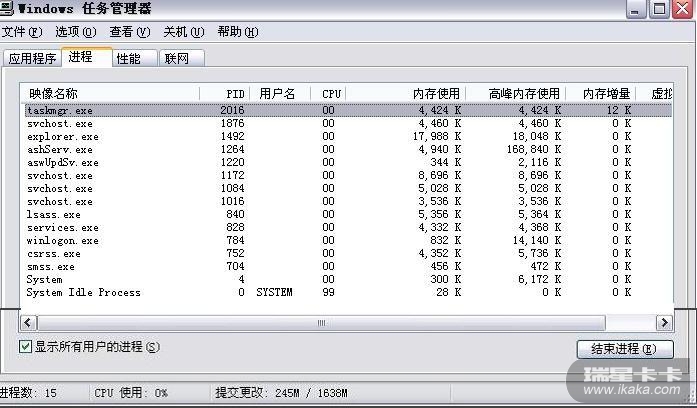Open the 文件(F) menu
Screen dimensions: 697x408
click(22, 32)
